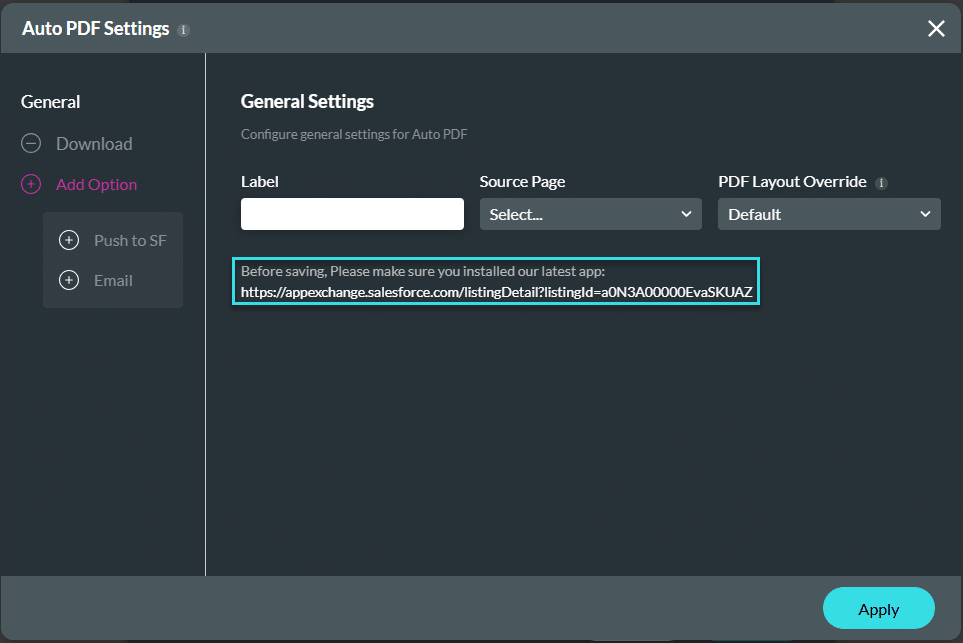963x643 pixels.
Task: Click the chevron arrow on Default select
Action: click(x=924, y=214)
